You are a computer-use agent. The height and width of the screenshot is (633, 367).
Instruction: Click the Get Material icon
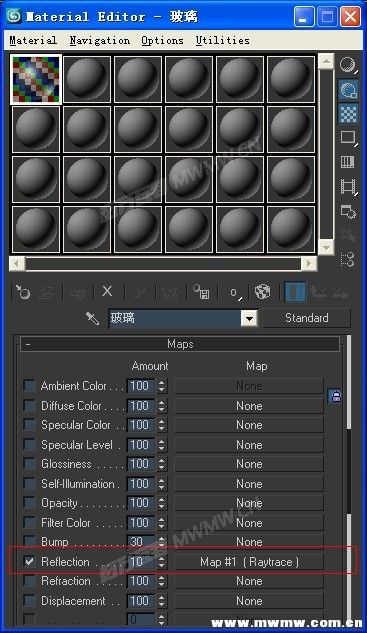(23, 292)
